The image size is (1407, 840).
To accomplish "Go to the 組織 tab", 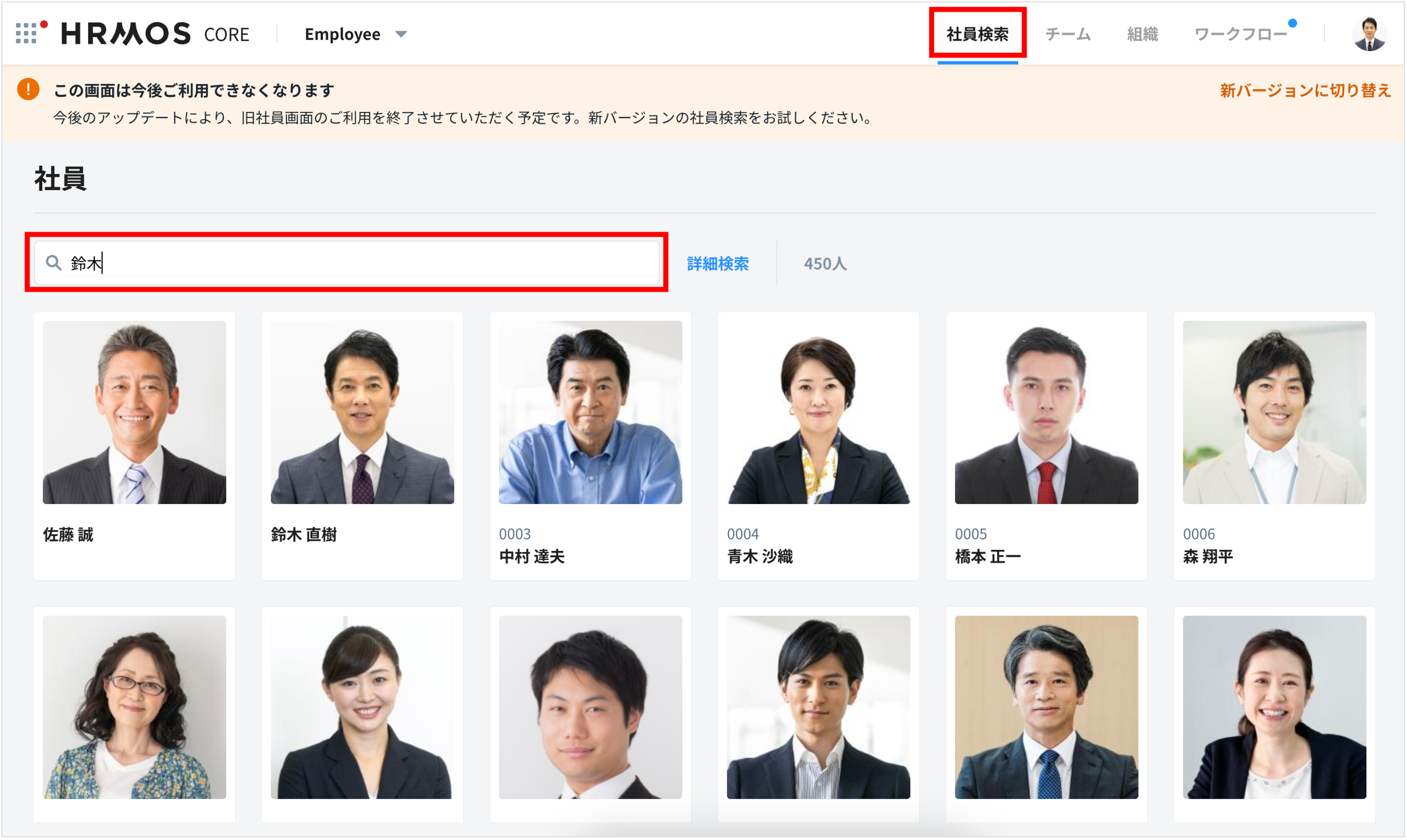I will coord(1142,34).
